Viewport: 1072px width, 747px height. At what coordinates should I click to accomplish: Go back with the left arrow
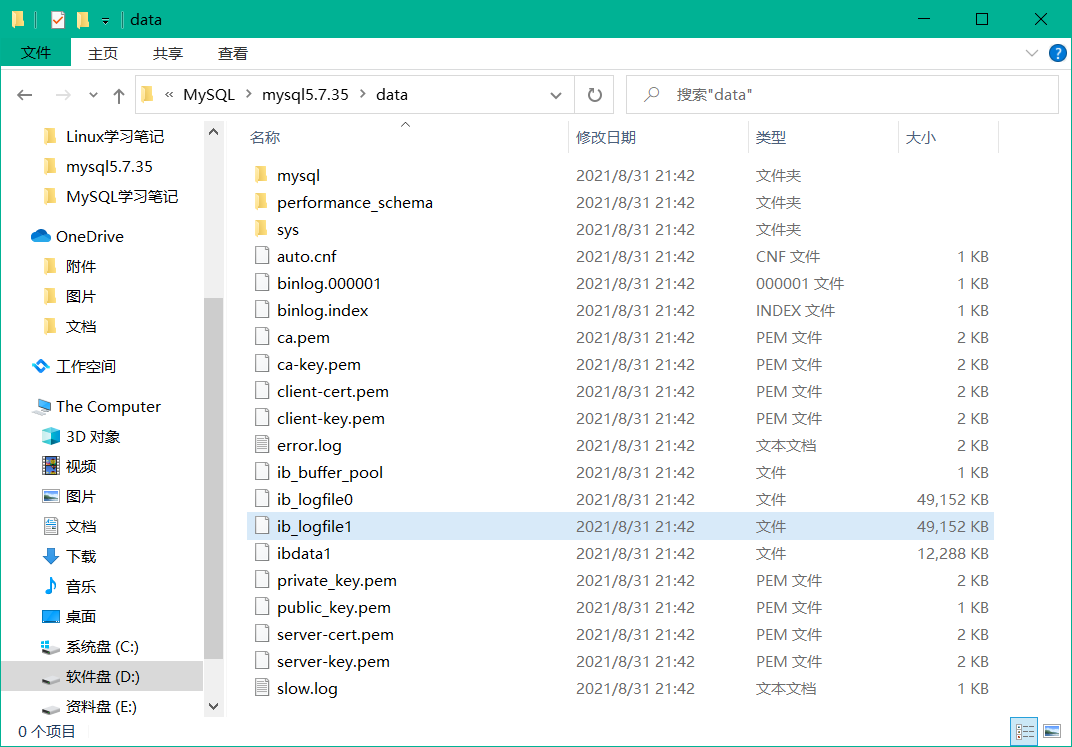[x=25, y=95]
